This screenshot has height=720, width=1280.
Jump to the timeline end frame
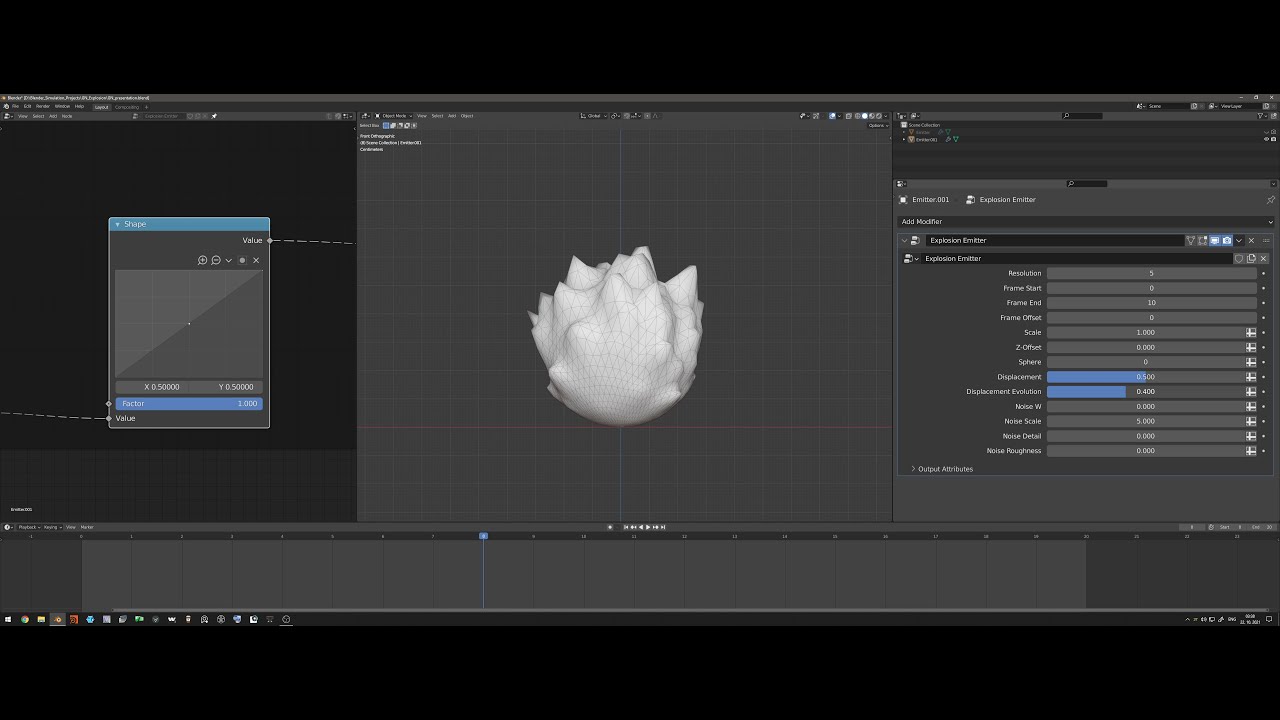[x=663, y=527]
